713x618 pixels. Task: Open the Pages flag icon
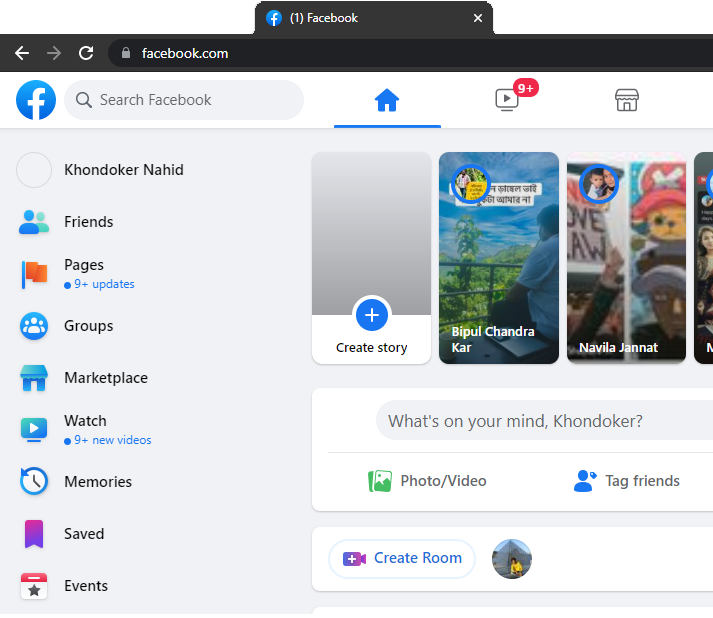tap(34, 273)
